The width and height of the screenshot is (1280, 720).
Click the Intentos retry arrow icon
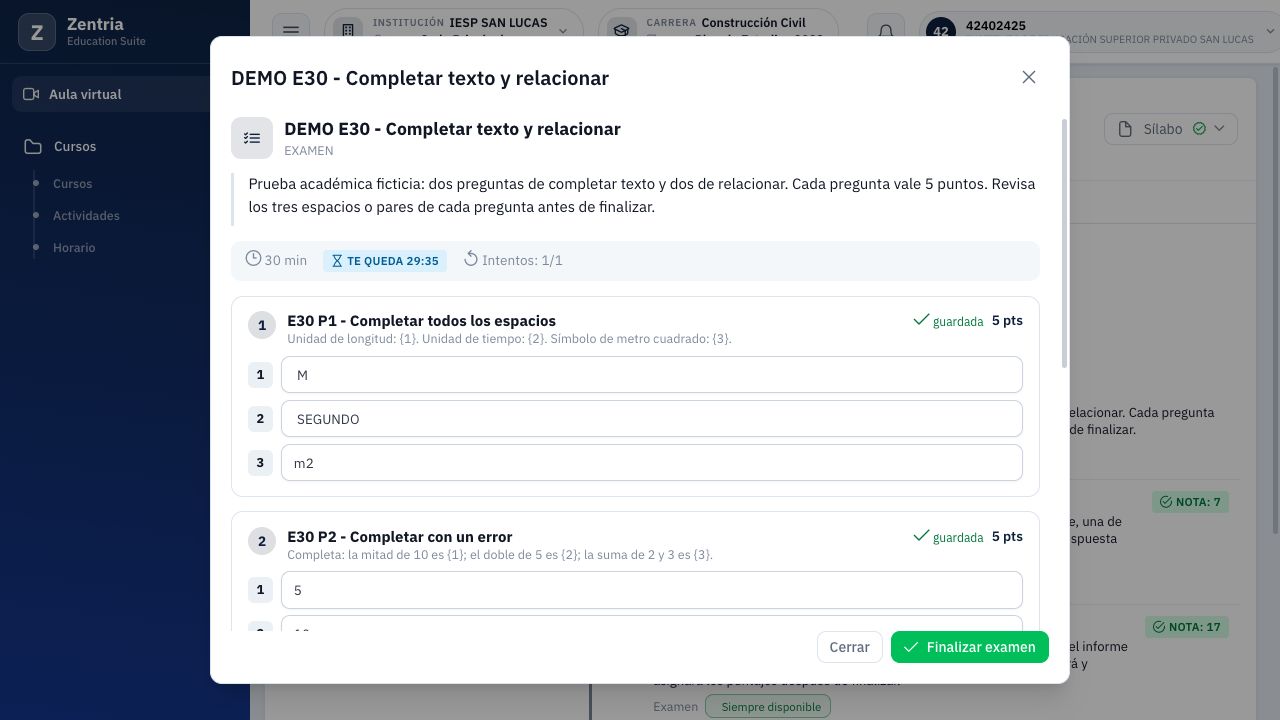pyautogui.click(x=471, y=259)
